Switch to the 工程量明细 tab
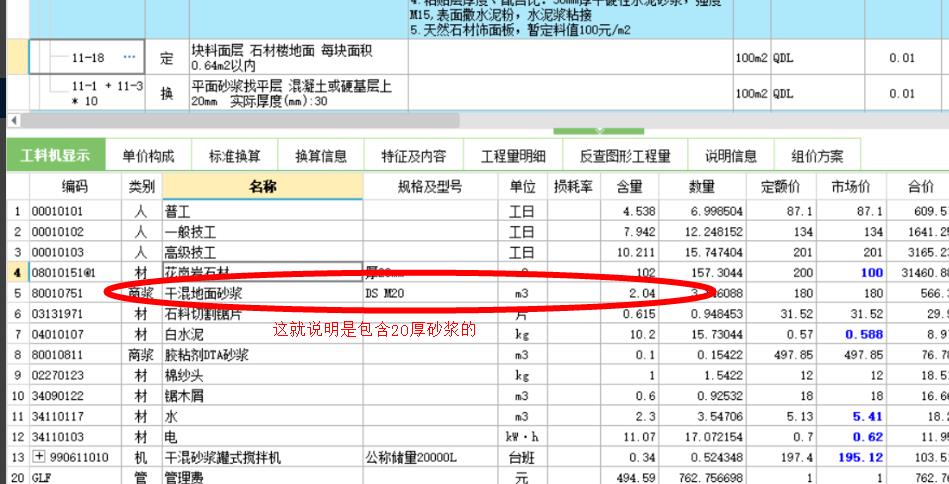949x484 pixels. click(x=513, y=156)
